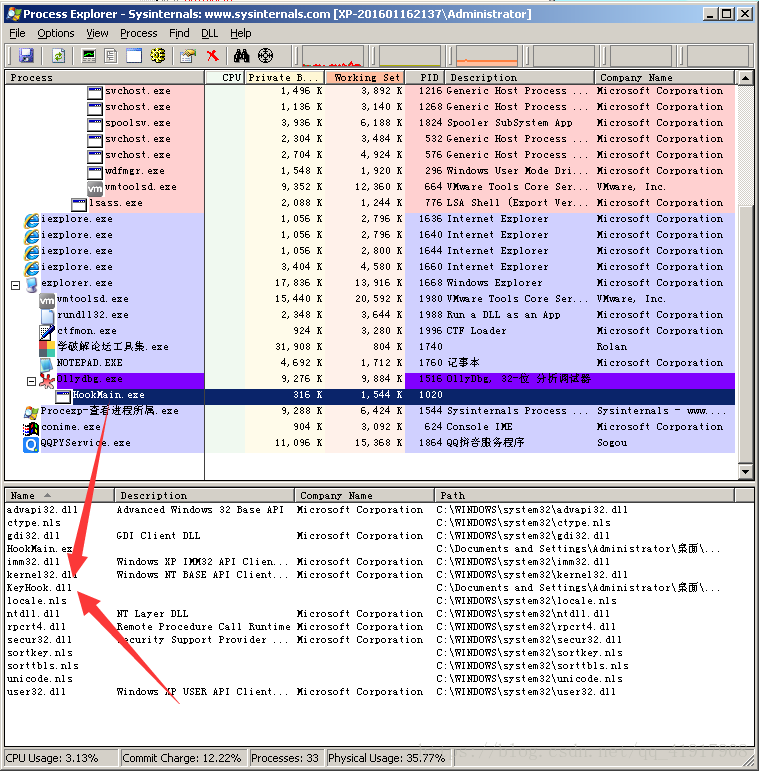
Task: Open the DLL menu
Action: click(209, 33)
